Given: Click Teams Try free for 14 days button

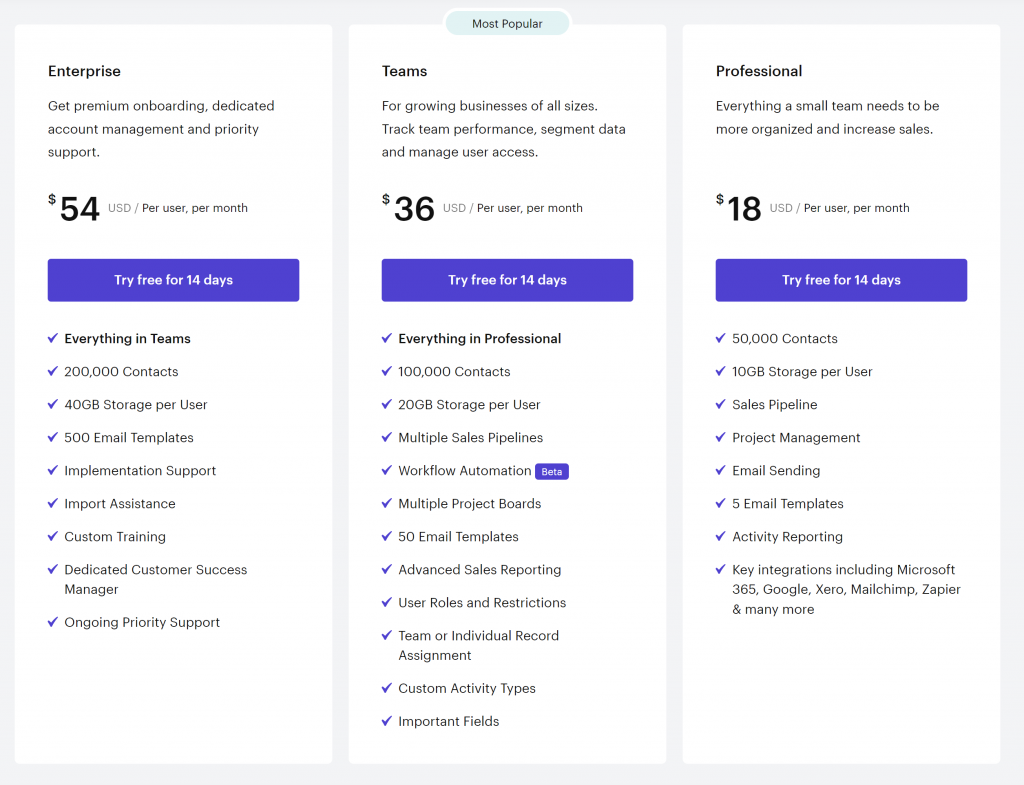Looking at the screenshot, I should pyautogui.click(x=507, y=280).
